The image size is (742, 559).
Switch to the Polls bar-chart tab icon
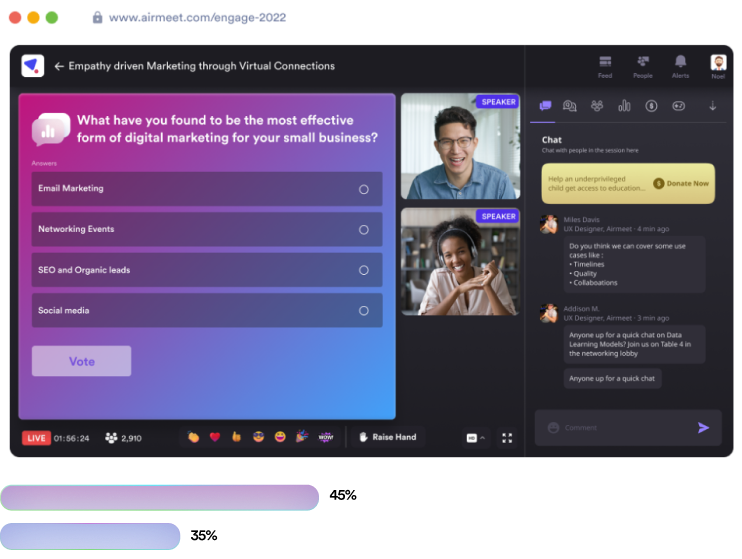[624, 106]
